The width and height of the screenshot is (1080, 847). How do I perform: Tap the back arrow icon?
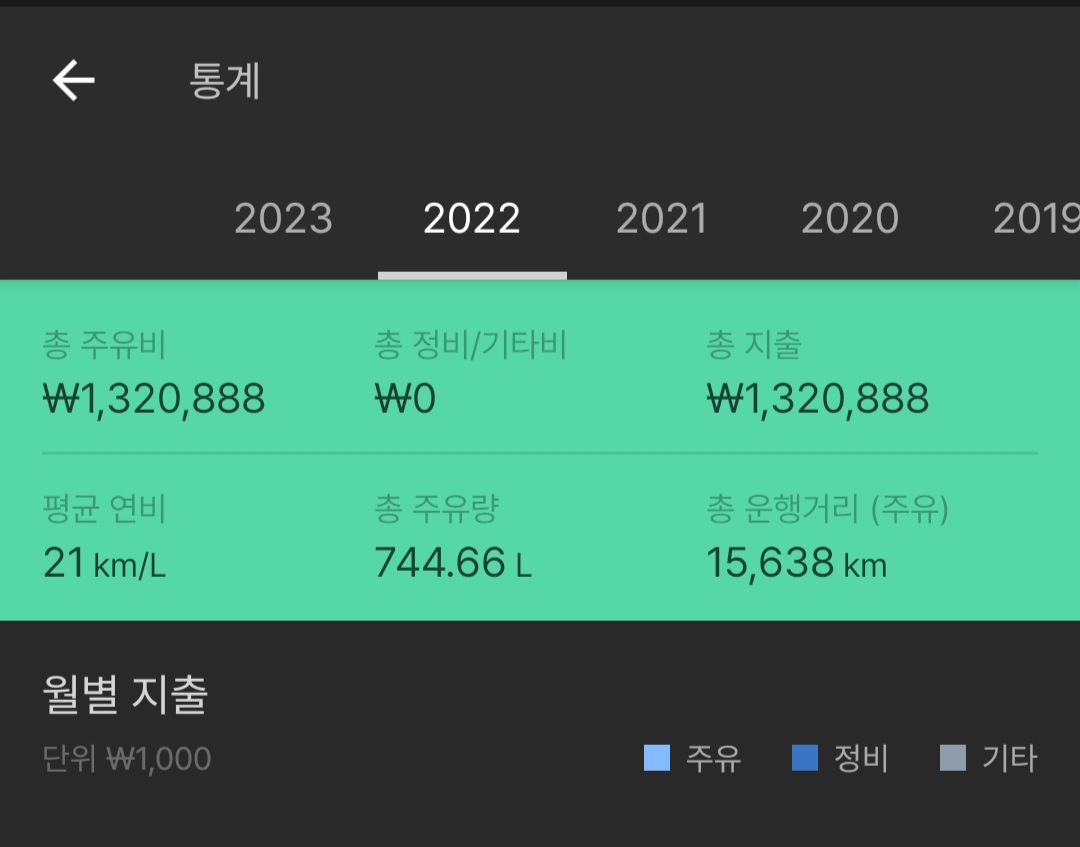[x=74, y=80]
